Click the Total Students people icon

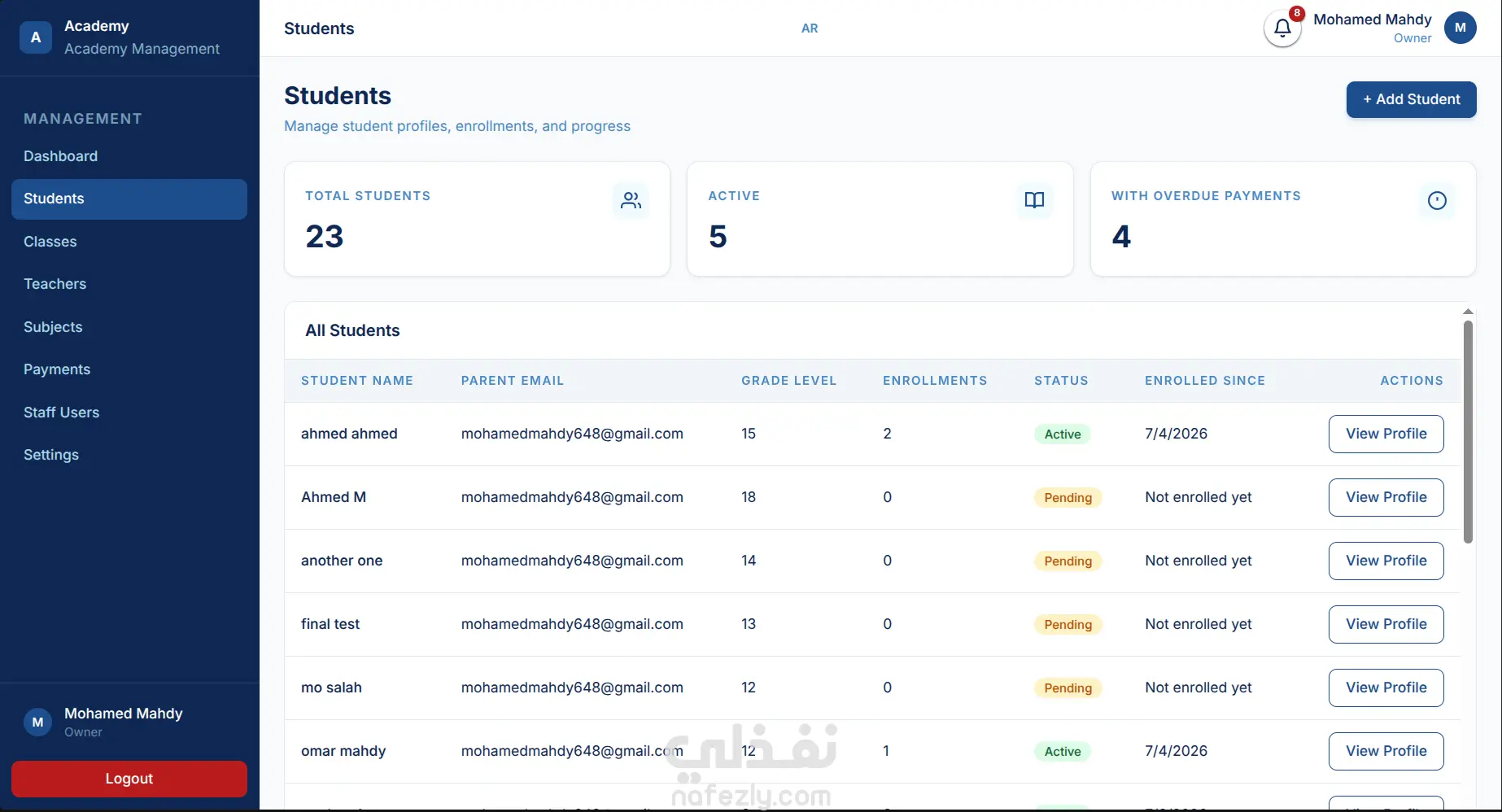click(x=631, y=200)
